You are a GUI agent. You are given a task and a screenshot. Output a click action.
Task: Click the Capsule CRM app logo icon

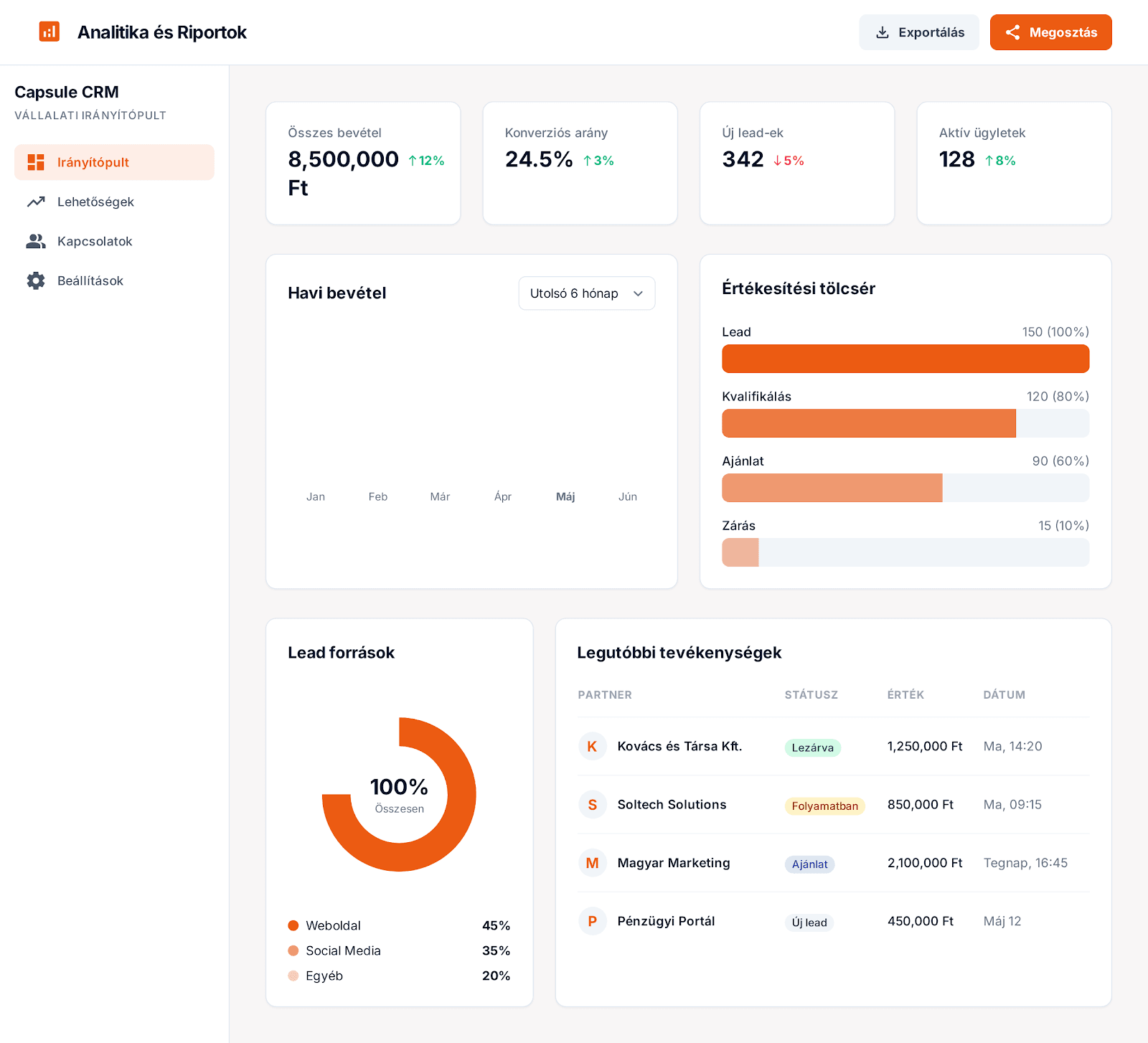50,32
